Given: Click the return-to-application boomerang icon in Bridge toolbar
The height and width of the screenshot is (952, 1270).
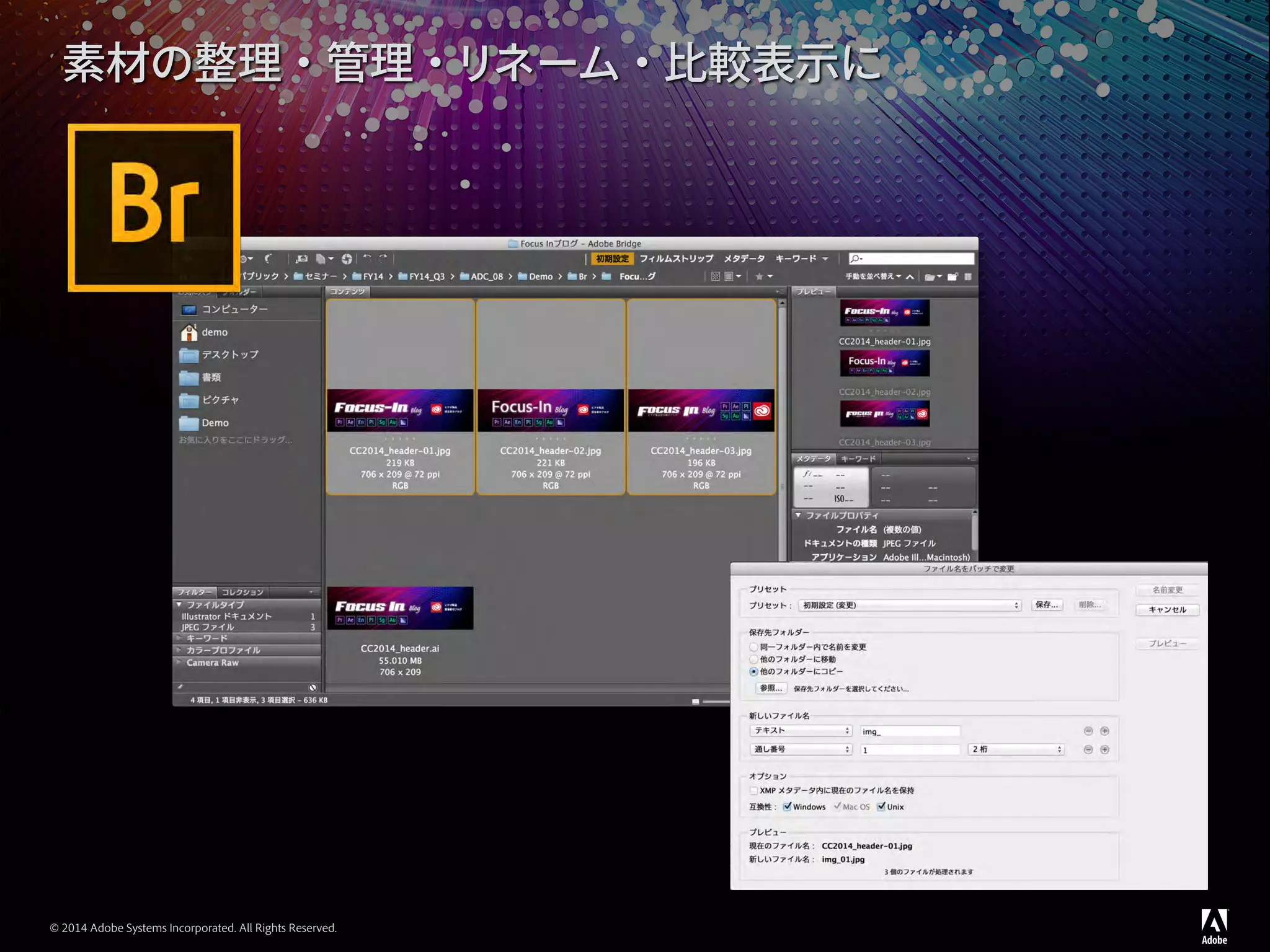Looking at the screenshot, I should point(268,258).
